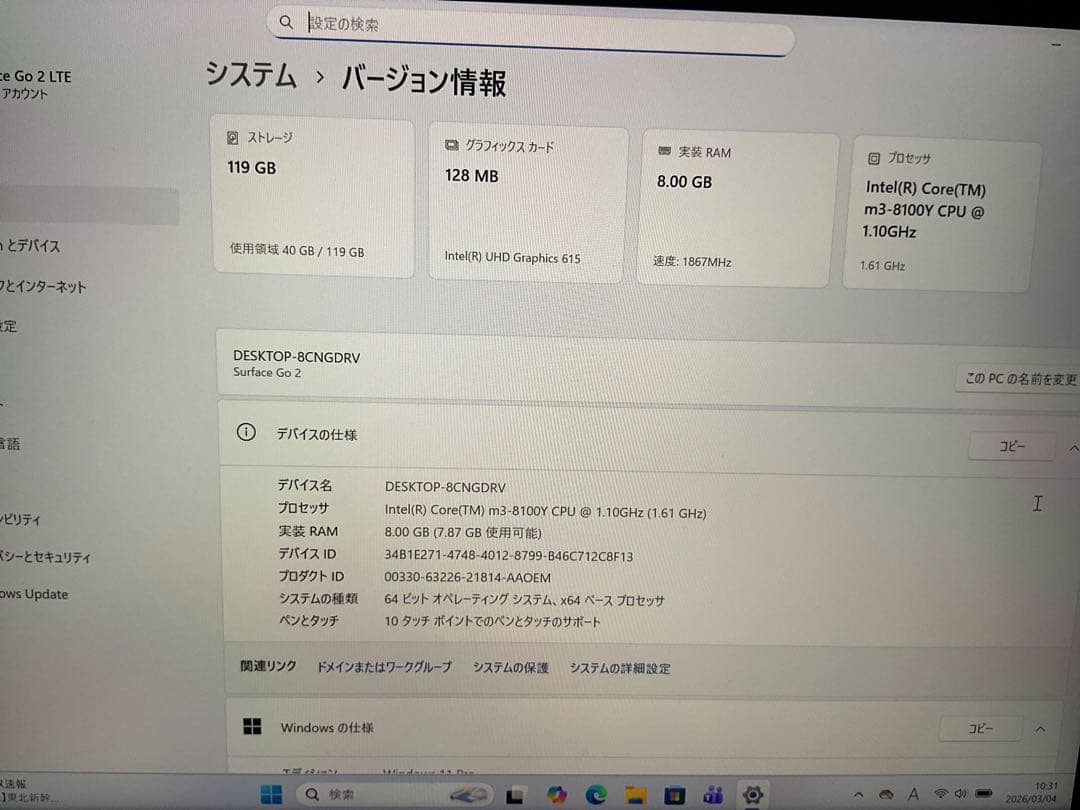Click the graphics card icon
Screen dimensions: 1080x810
coord(451,145)
